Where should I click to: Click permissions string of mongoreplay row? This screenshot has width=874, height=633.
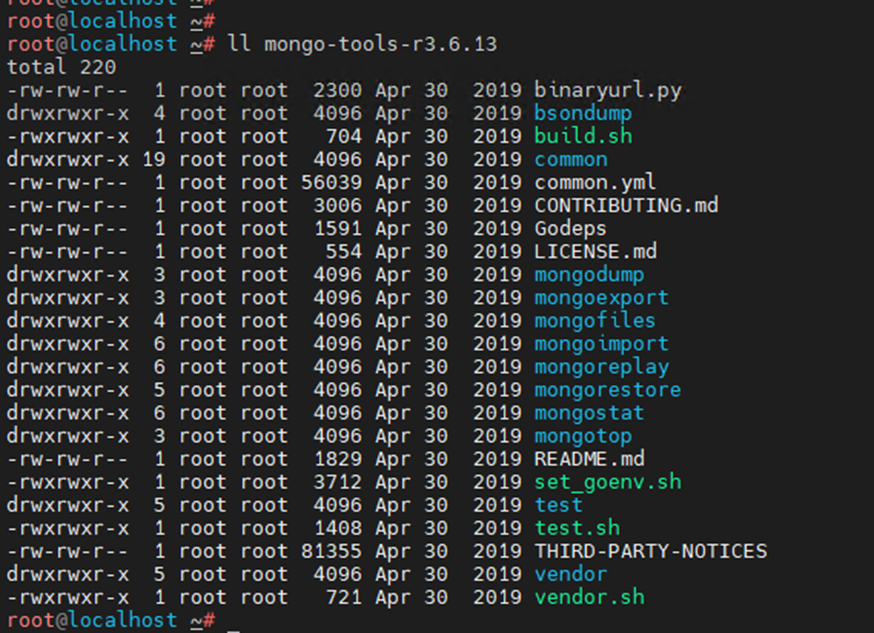(67, 367)
